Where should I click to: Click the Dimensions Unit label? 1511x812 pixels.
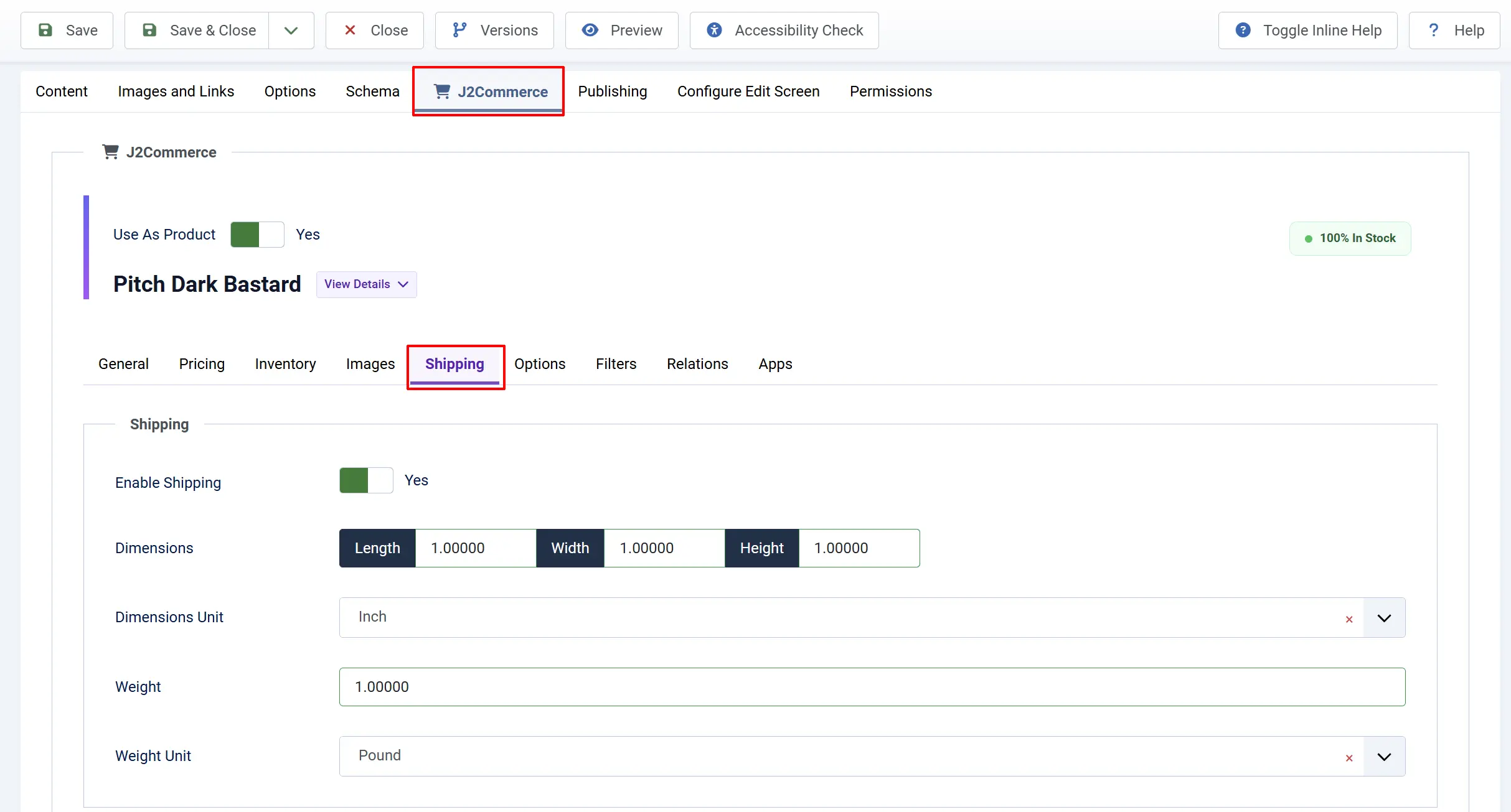169,617
